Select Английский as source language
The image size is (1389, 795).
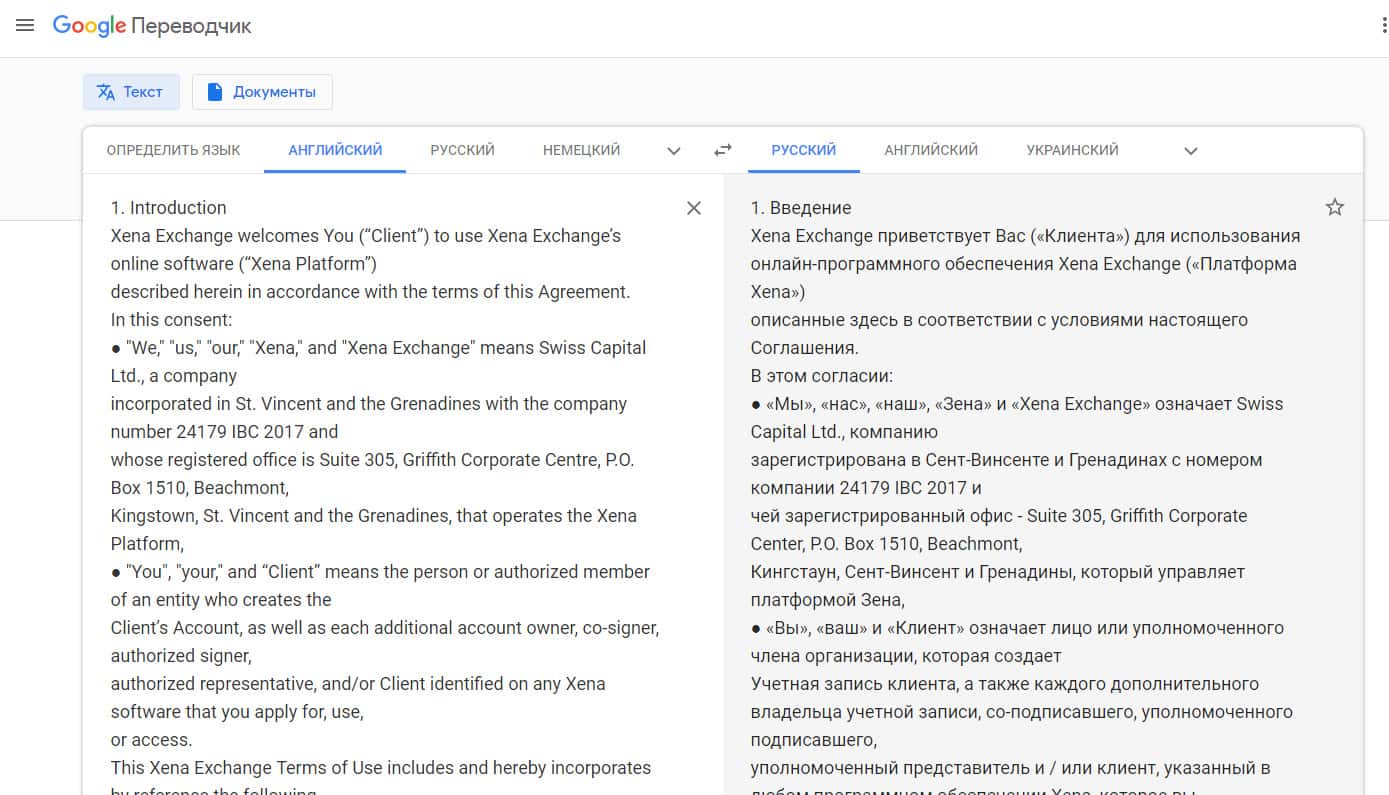335,150
